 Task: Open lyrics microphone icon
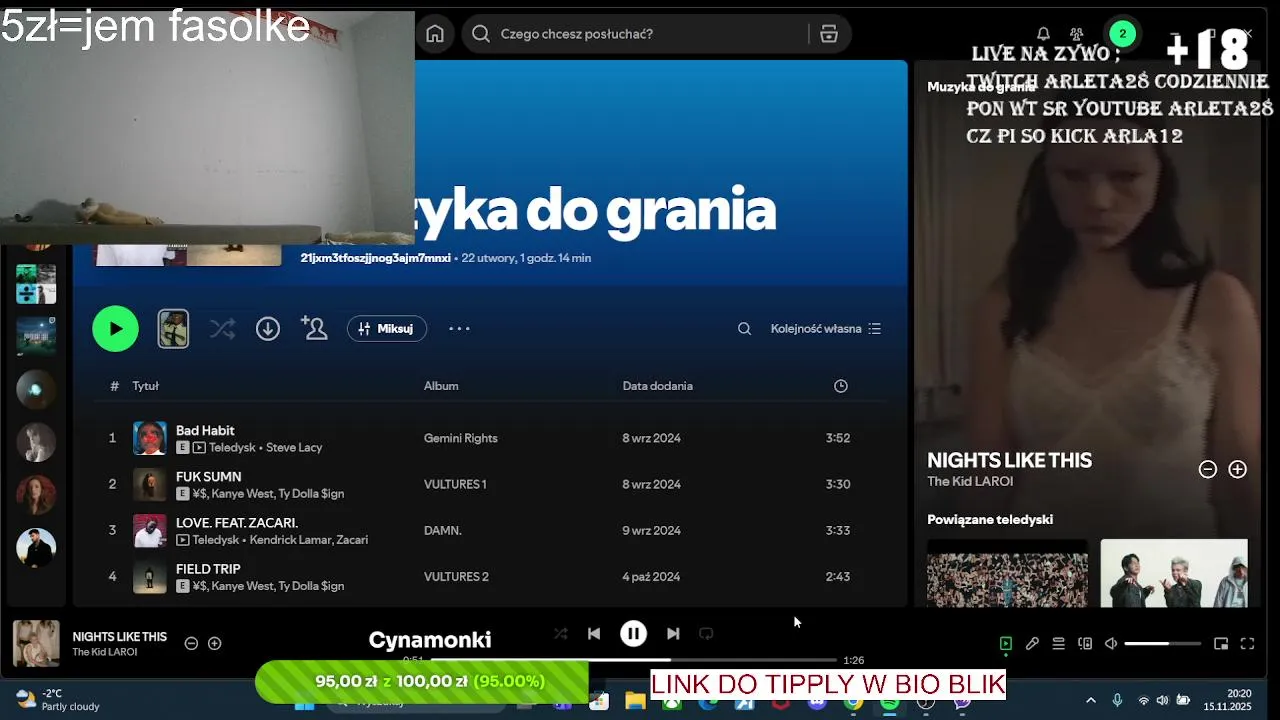[1032, 644]
